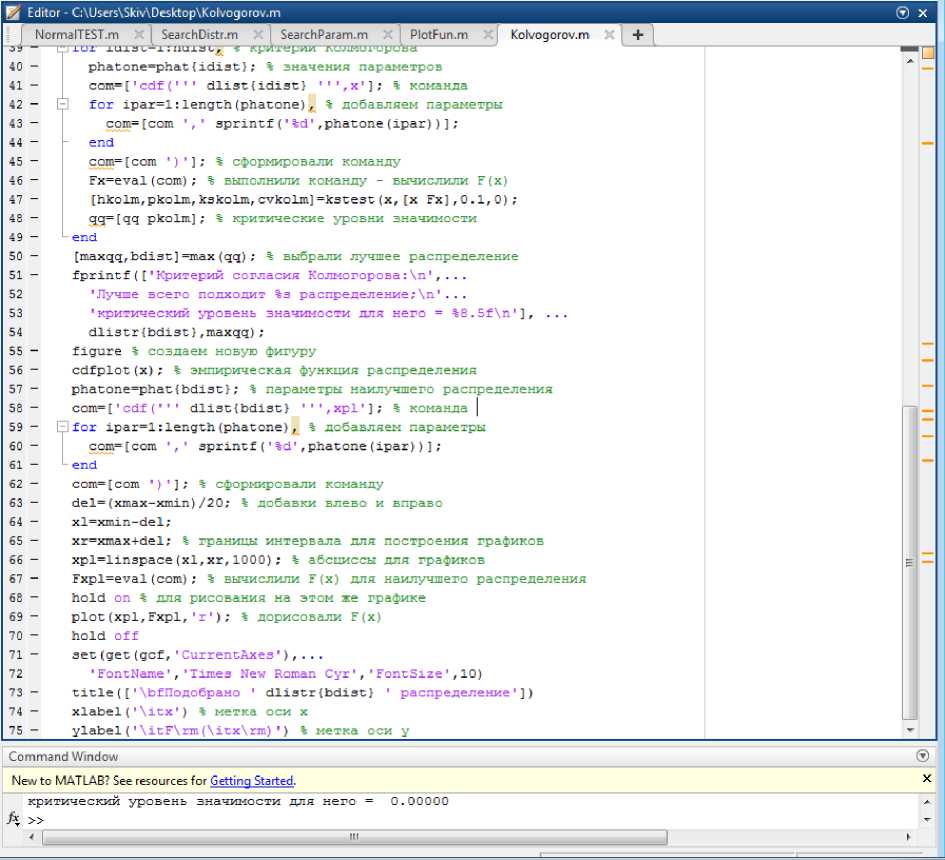Screen dimensions: 945x860
Task: Dismiss the New to MATLAB banner
Action: point(926,780)
